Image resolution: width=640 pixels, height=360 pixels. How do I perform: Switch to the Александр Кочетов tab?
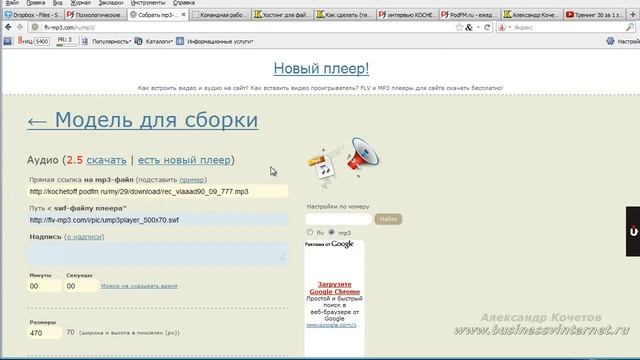click(x=532, y=15)
